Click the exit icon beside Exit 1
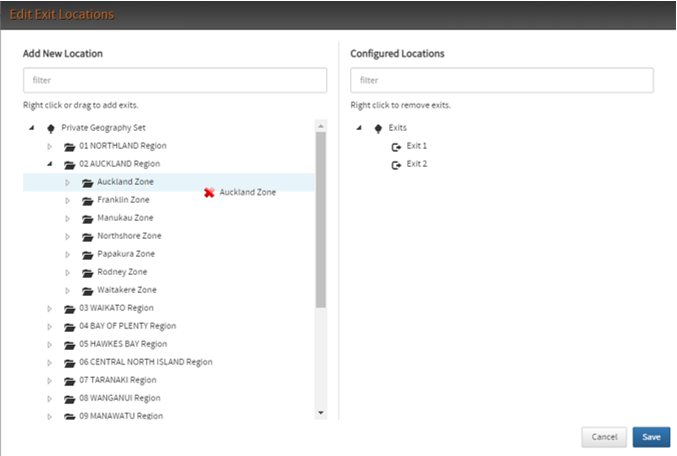The image size is (677, 456). coord(396,147)
